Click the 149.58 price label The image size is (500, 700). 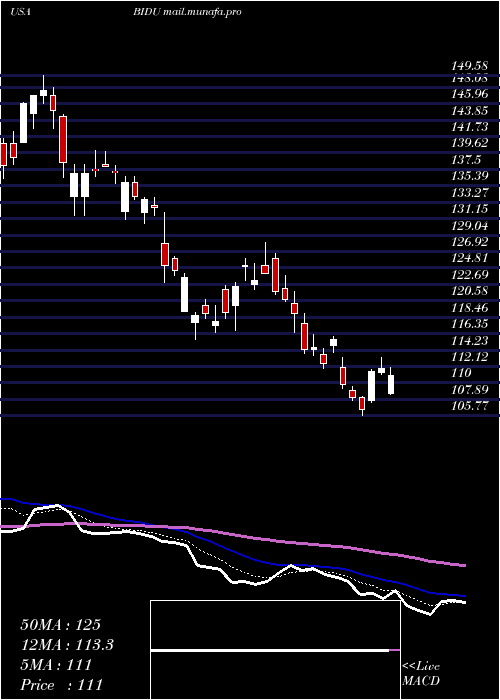(470, 67)
